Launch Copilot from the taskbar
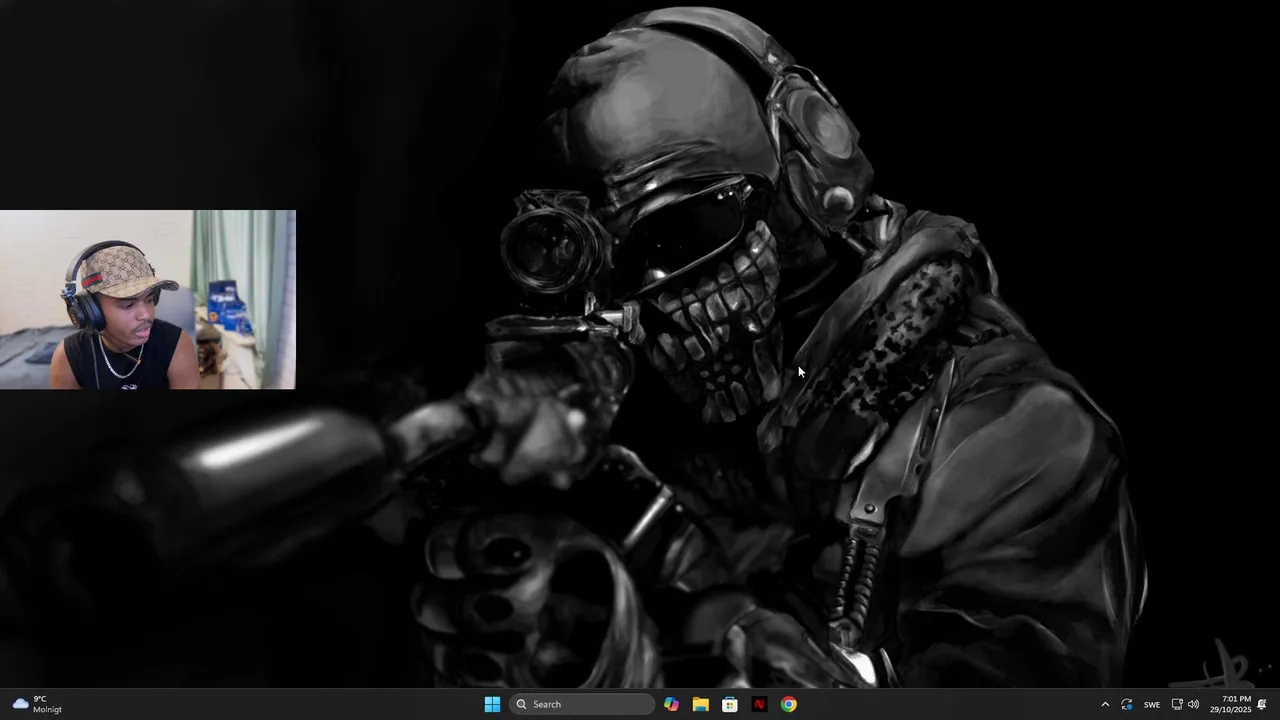 tap(671, 704)
